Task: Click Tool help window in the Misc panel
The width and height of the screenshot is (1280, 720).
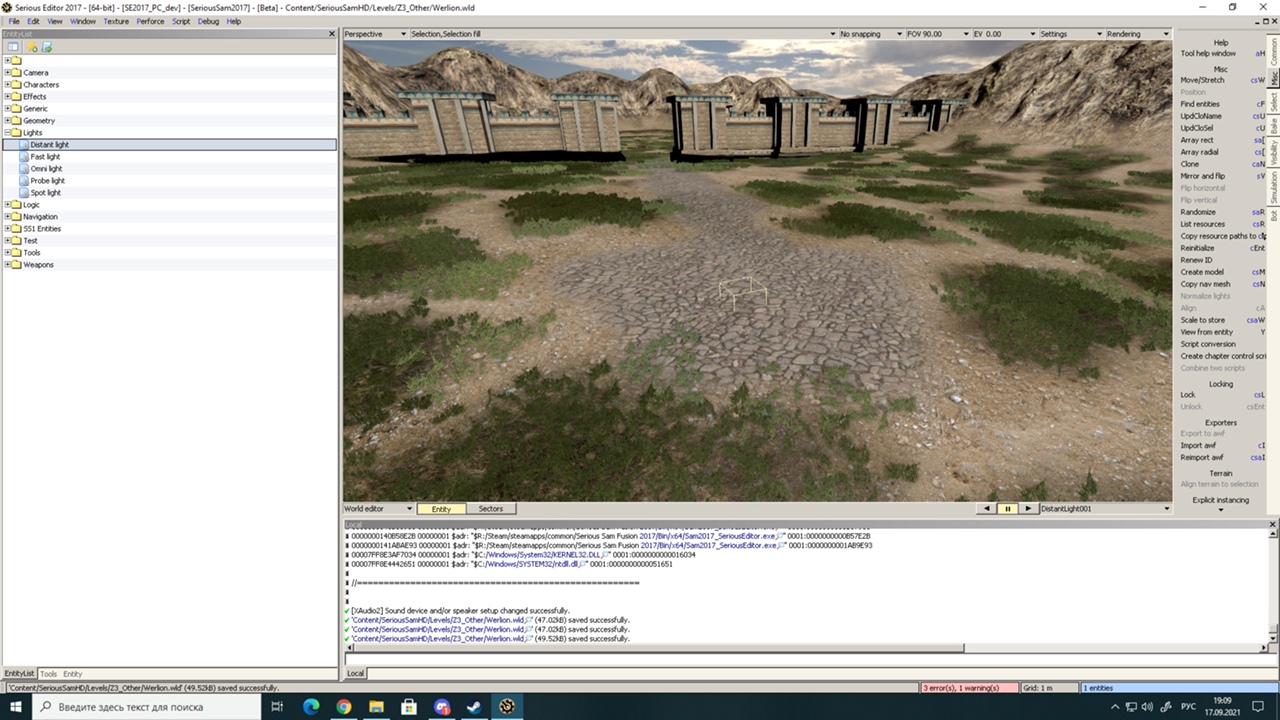Action: click(1208, 54)
